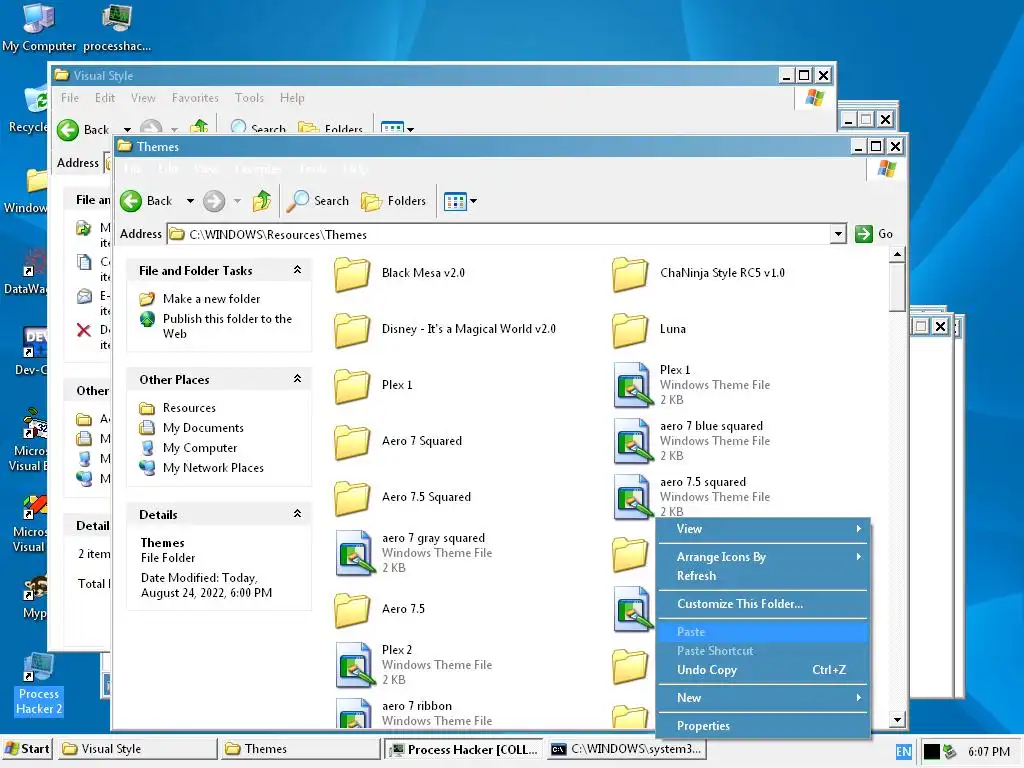
Task: Select the Plex 1 folder icon
Action: pos(352,386)
